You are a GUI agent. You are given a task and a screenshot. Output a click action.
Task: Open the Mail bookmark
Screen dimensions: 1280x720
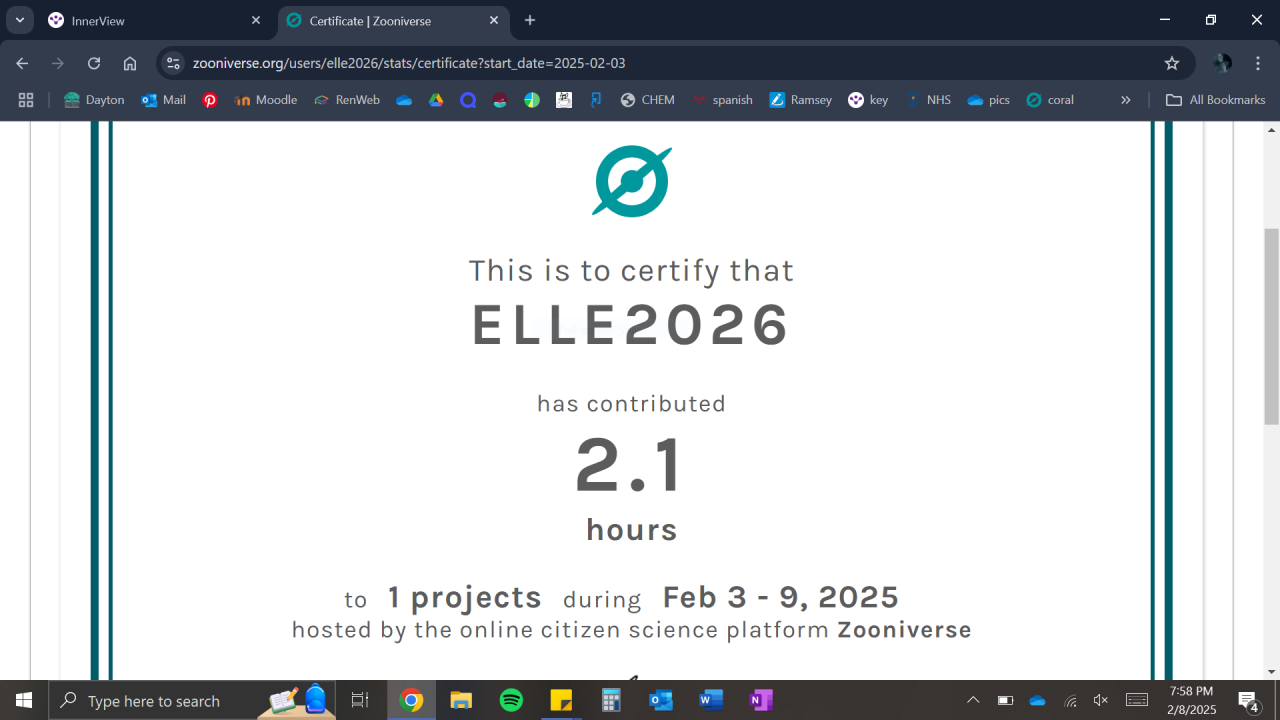164,100
